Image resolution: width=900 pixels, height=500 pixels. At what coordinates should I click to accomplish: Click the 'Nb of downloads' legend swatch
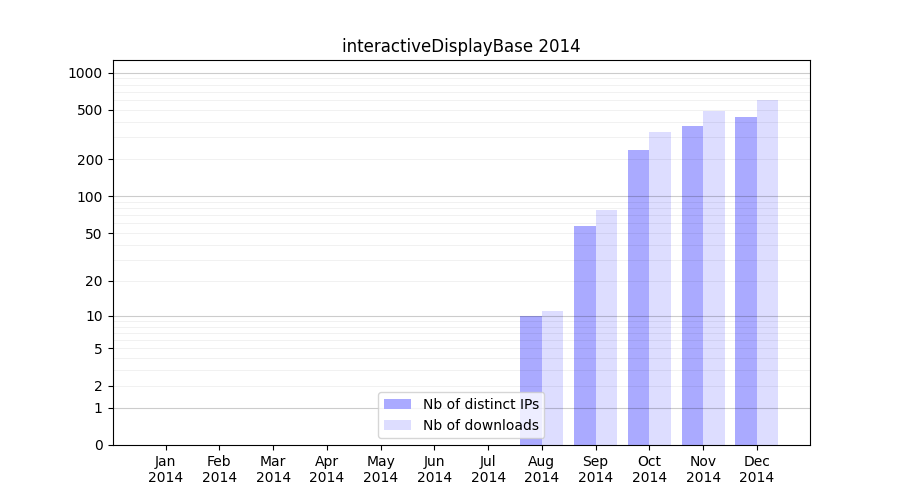coord(397,425)
